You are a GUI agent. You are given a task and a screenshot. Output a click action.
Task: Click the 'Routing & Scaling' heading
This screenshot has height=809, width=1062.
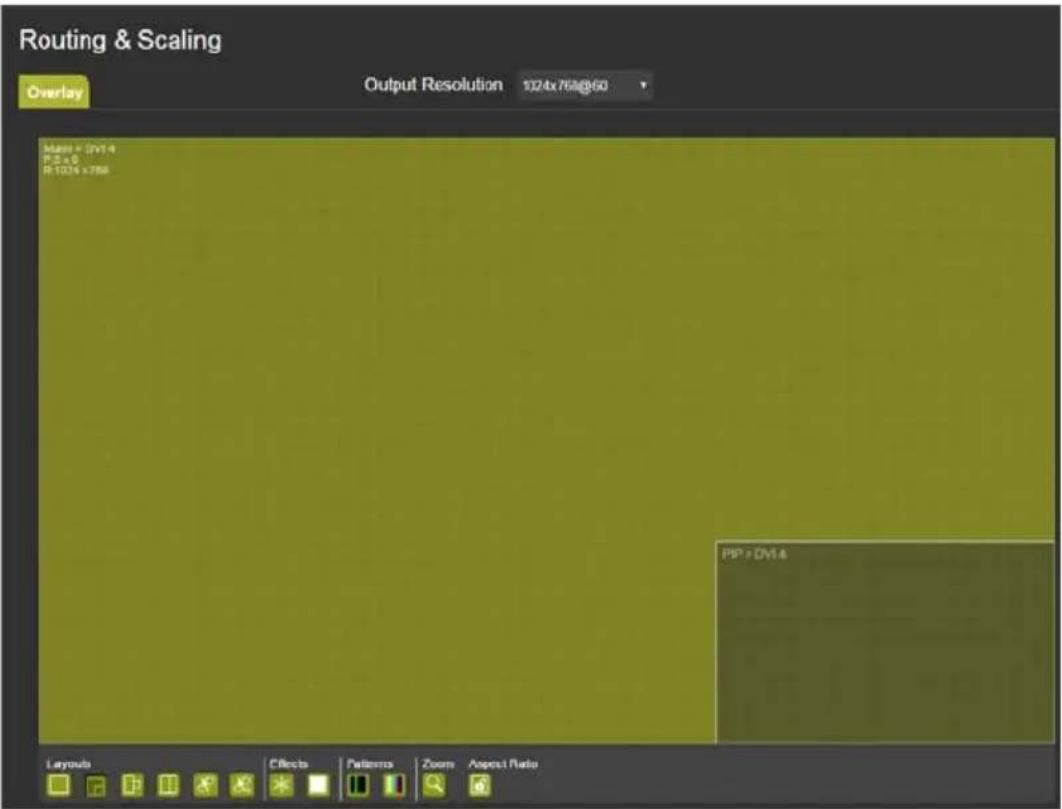tap(121, 40)
